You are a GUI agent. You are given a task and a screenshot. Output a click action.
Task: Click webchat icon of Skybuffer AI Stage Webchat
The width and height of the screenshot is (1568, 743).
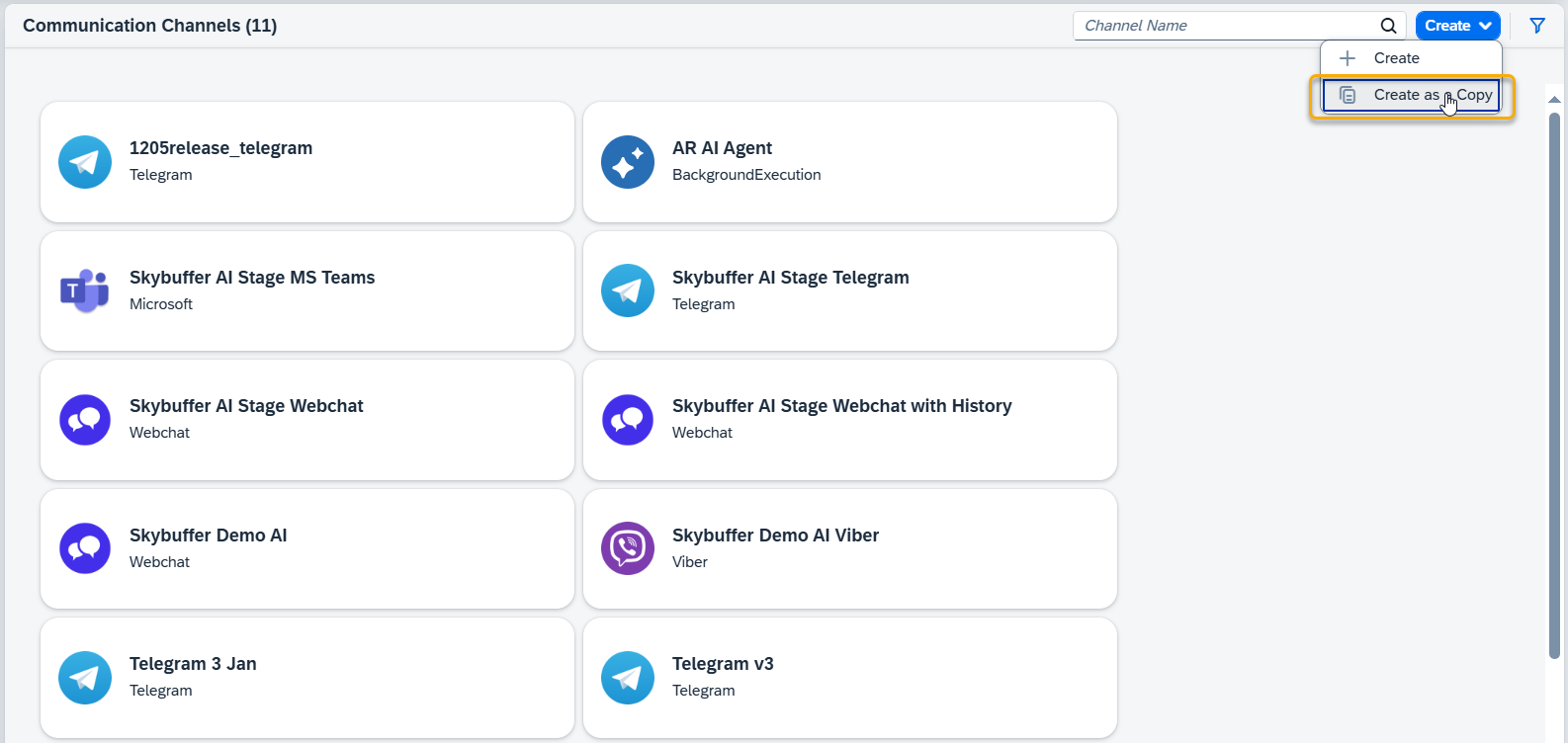(85, 420)
